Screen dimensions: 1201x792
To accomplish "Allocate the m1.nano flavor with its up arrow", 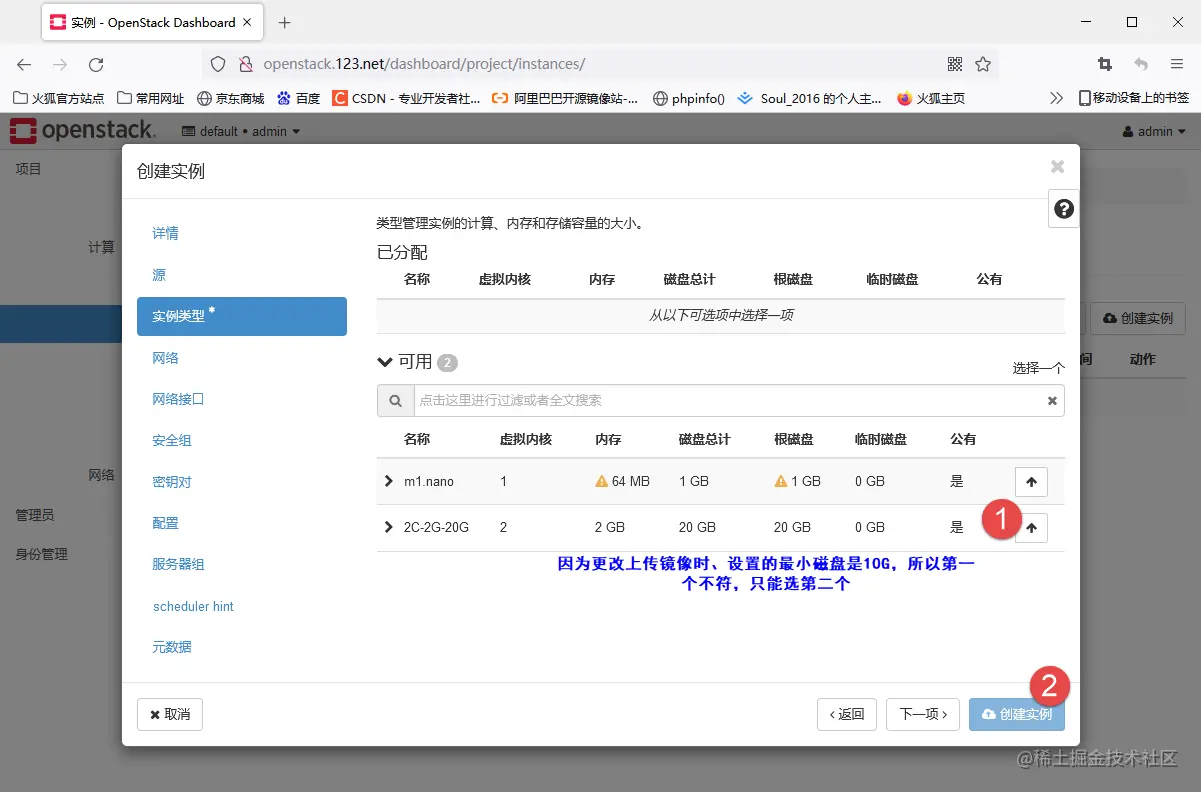I will 1031,481.
